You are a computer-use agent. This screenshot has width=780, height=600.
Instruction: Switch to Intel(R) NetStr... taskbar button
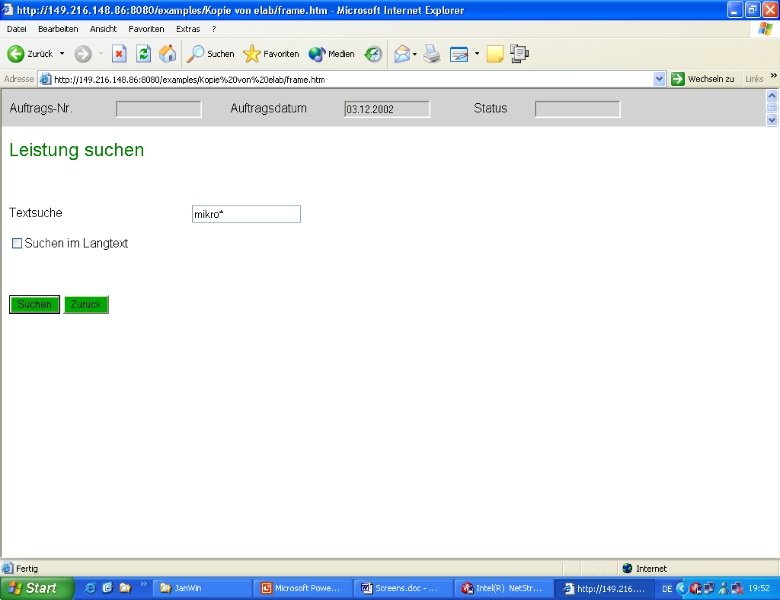[x=504, y=588]
